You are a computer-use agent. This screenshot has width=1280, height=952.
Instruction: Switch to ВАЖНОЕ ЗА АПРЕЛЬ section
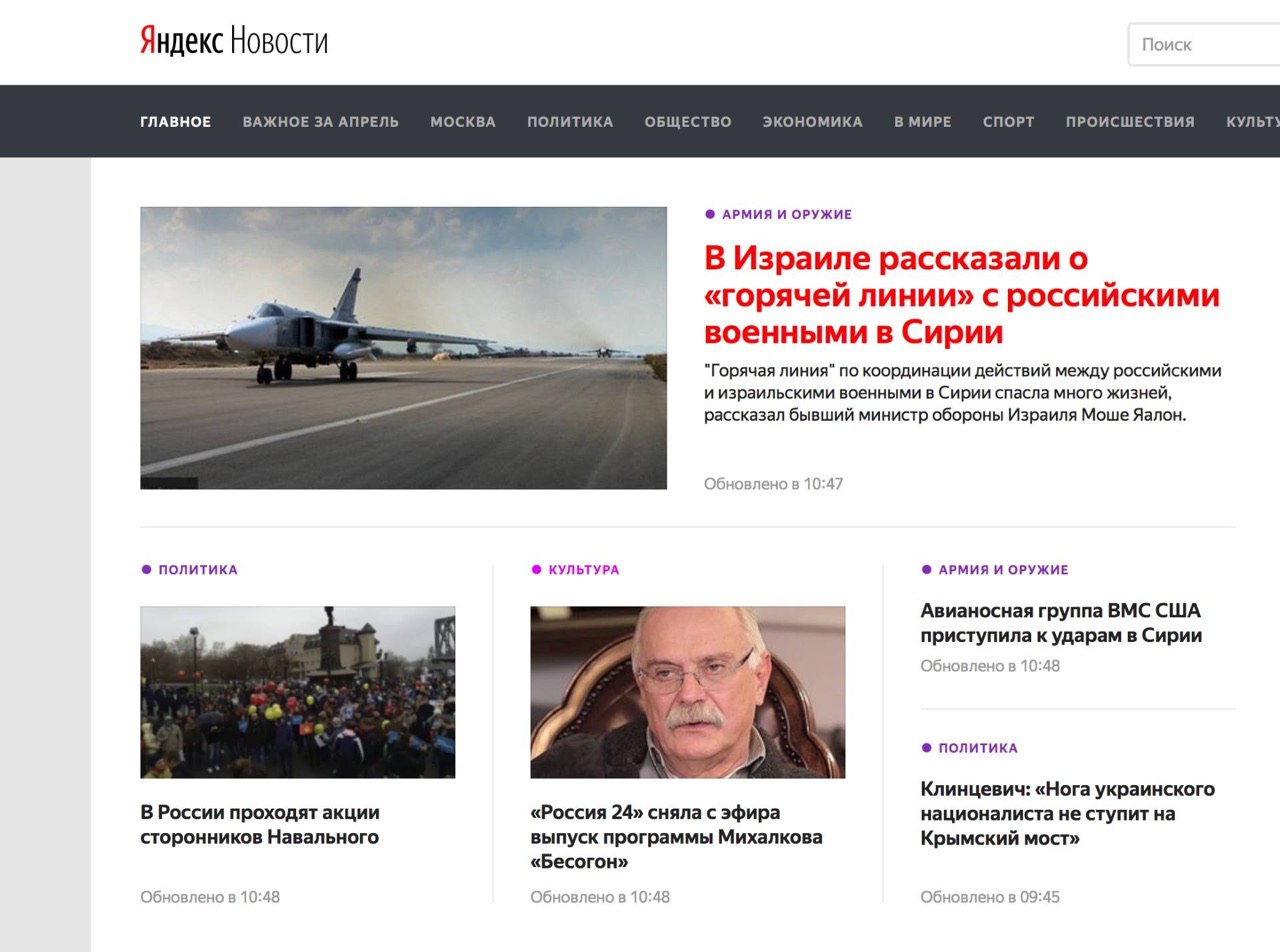321,122
